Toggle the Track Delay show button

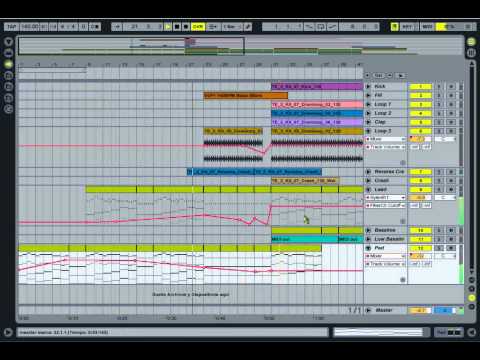[x=472, y=306]
